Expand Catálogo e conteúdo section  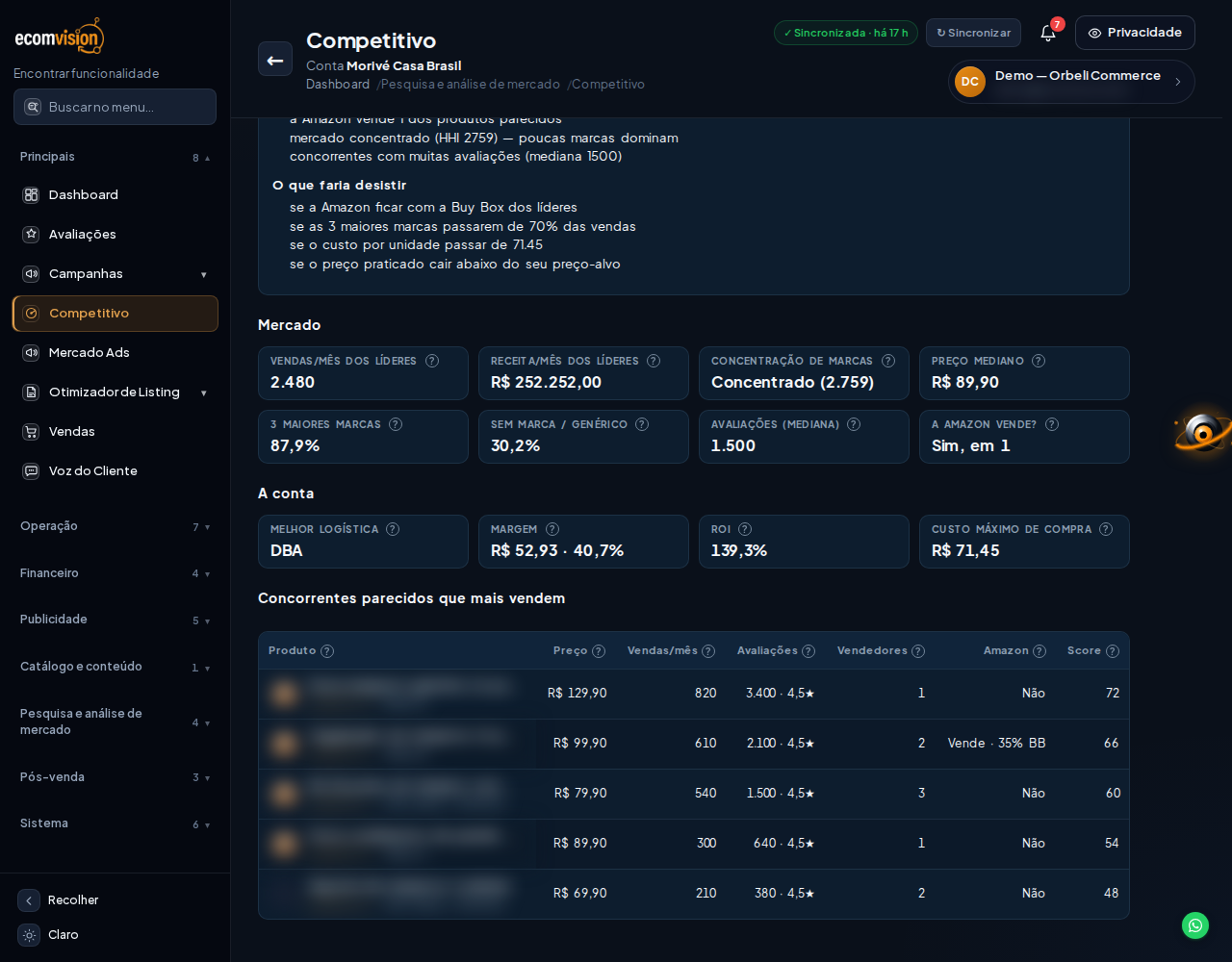click(x=115, y=667)
